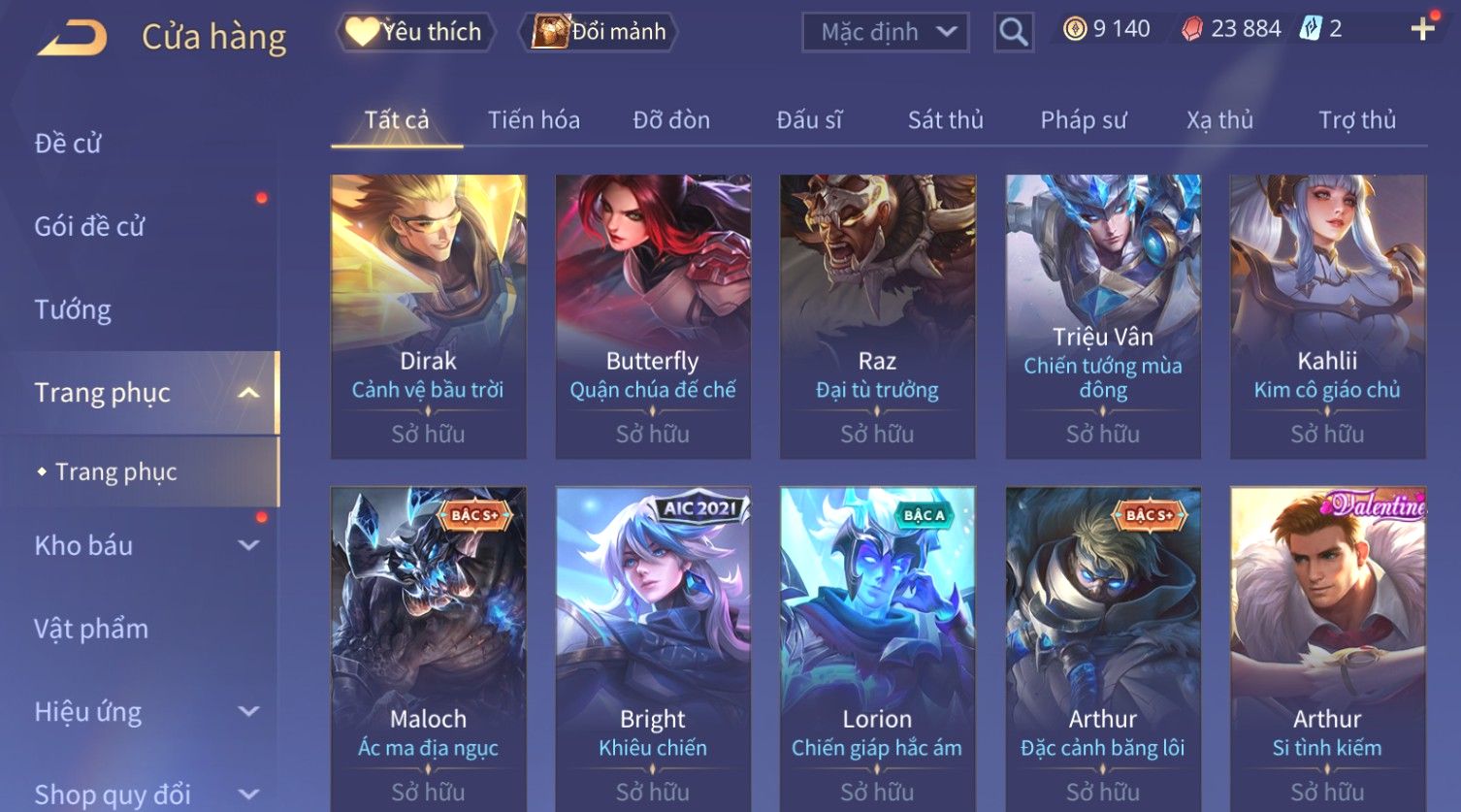Viewport: 1461px width, 812px height.
Task: Click the golden back arrow icon
Action: tap(72, 39)
